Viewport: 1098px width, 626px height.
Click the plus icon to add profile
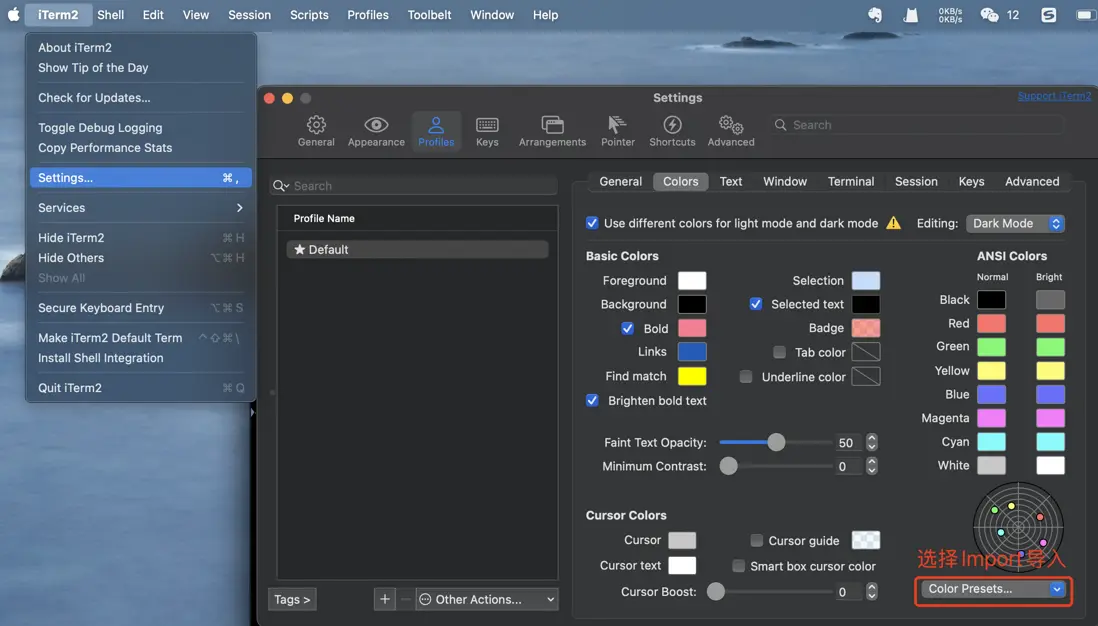click(385, 599)
